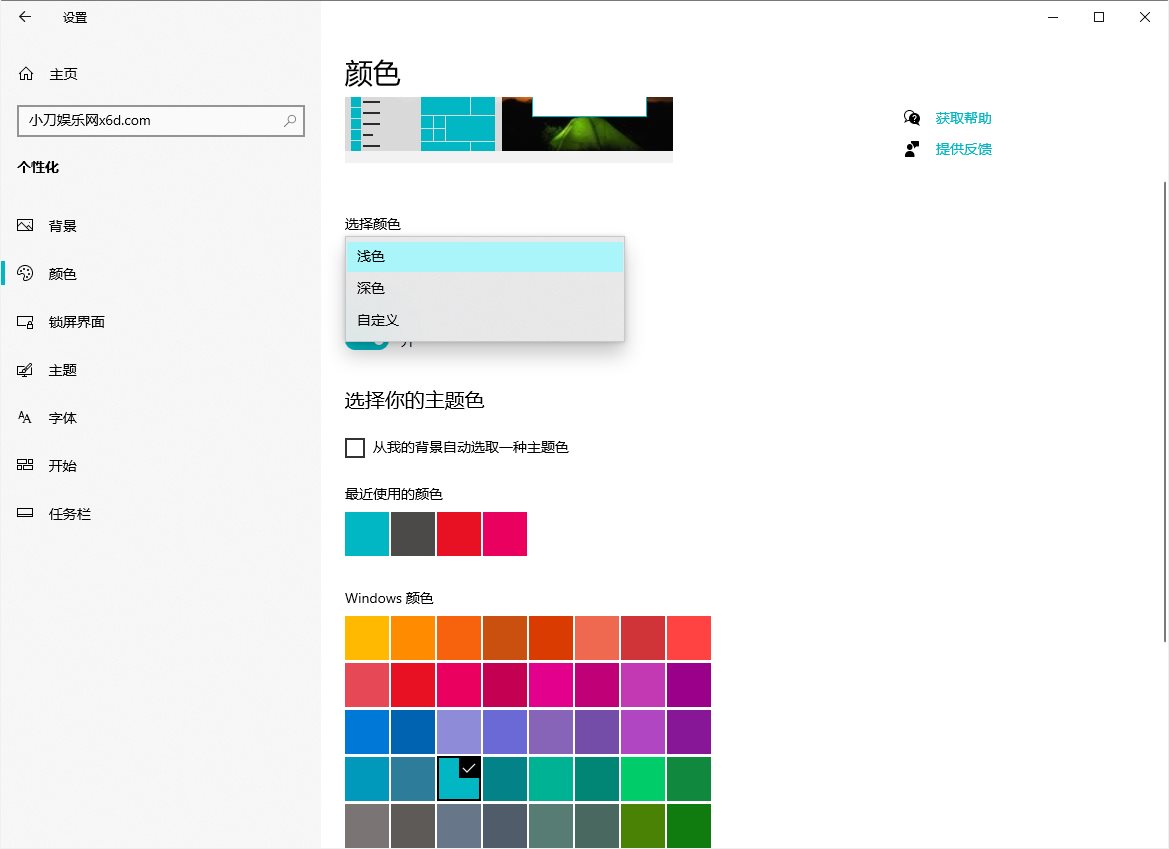Open the 字体 fonts icon
The height and width of the screenshot is (849, 1169).
click(26, 418)
